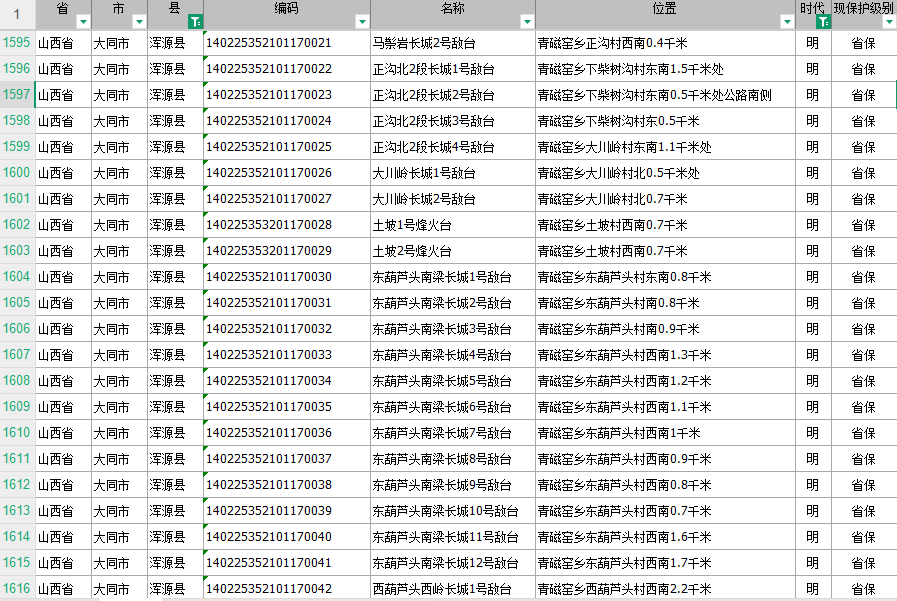Image resolution: width=897 pixels, height=601 pixels.
Task: Select code cell 140225353201170028
Action: click(x=287, y=225)
